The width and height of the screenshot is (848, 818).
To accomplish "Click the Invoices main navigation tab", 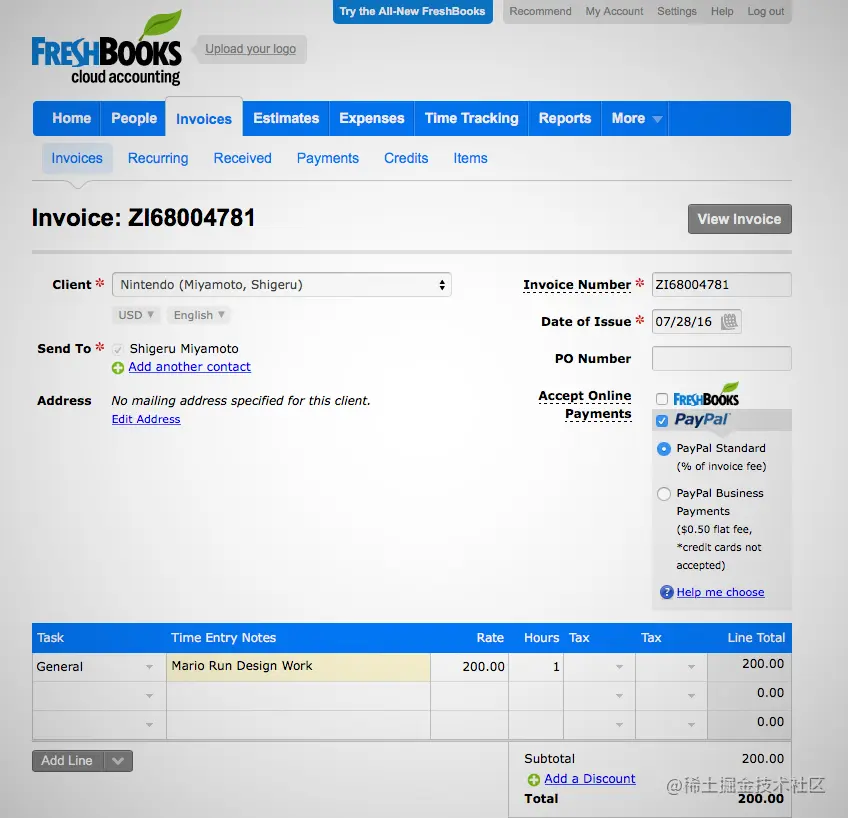I will 204,118.
